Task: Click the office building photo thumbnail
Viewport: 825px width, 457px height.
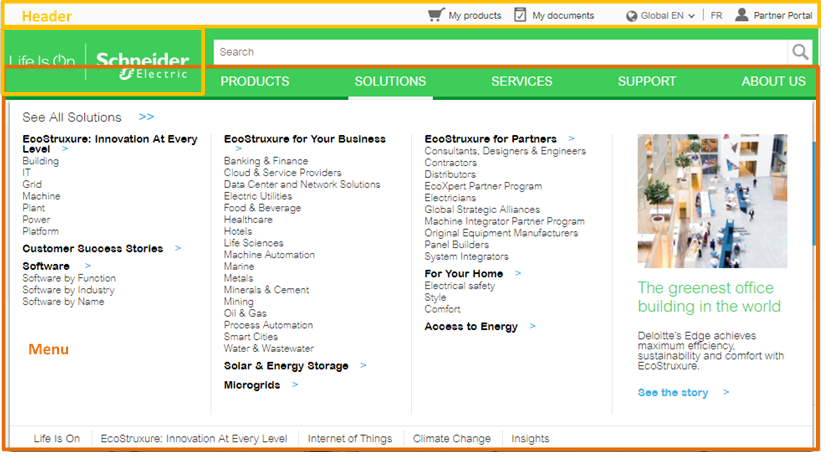Action: [x=712, y=201]
